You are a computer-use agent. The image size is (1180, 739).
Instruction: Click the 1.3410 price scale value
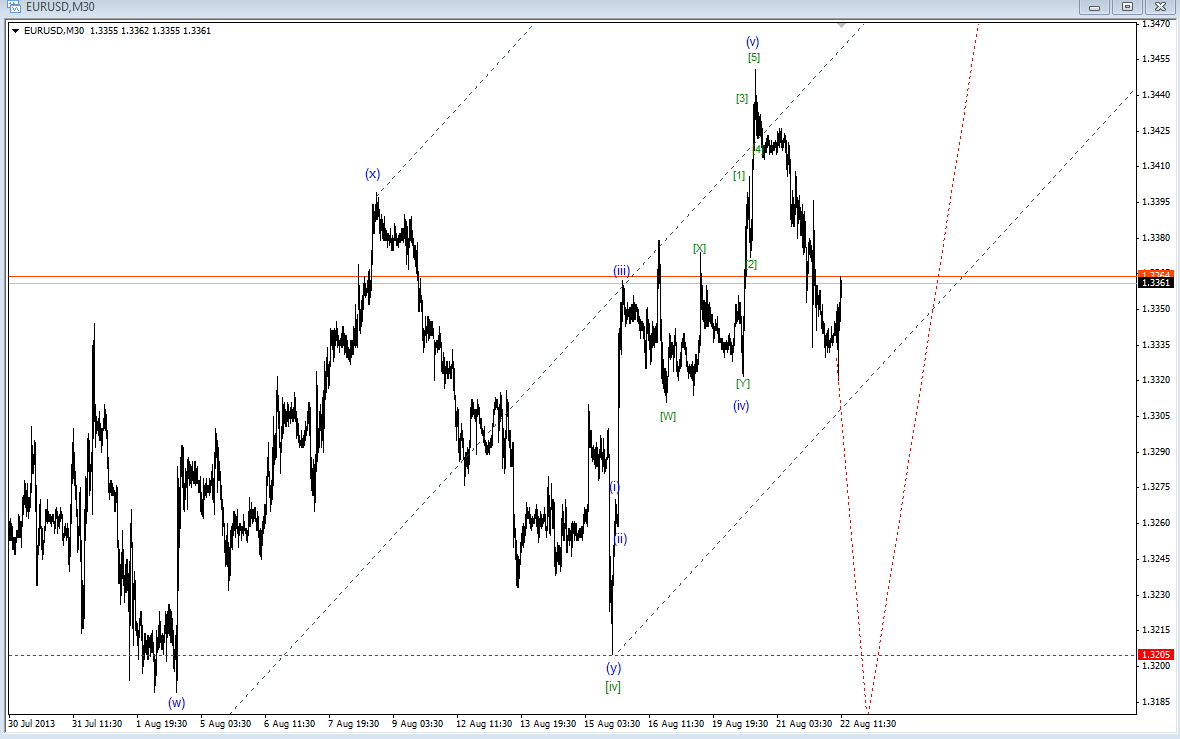(1155, 166)
